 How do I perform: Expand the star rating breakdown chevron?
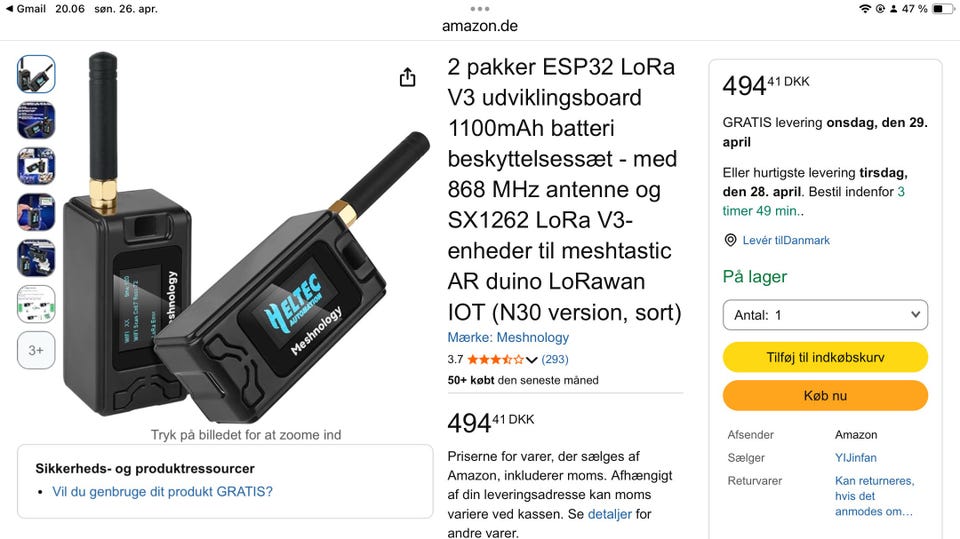532,360
